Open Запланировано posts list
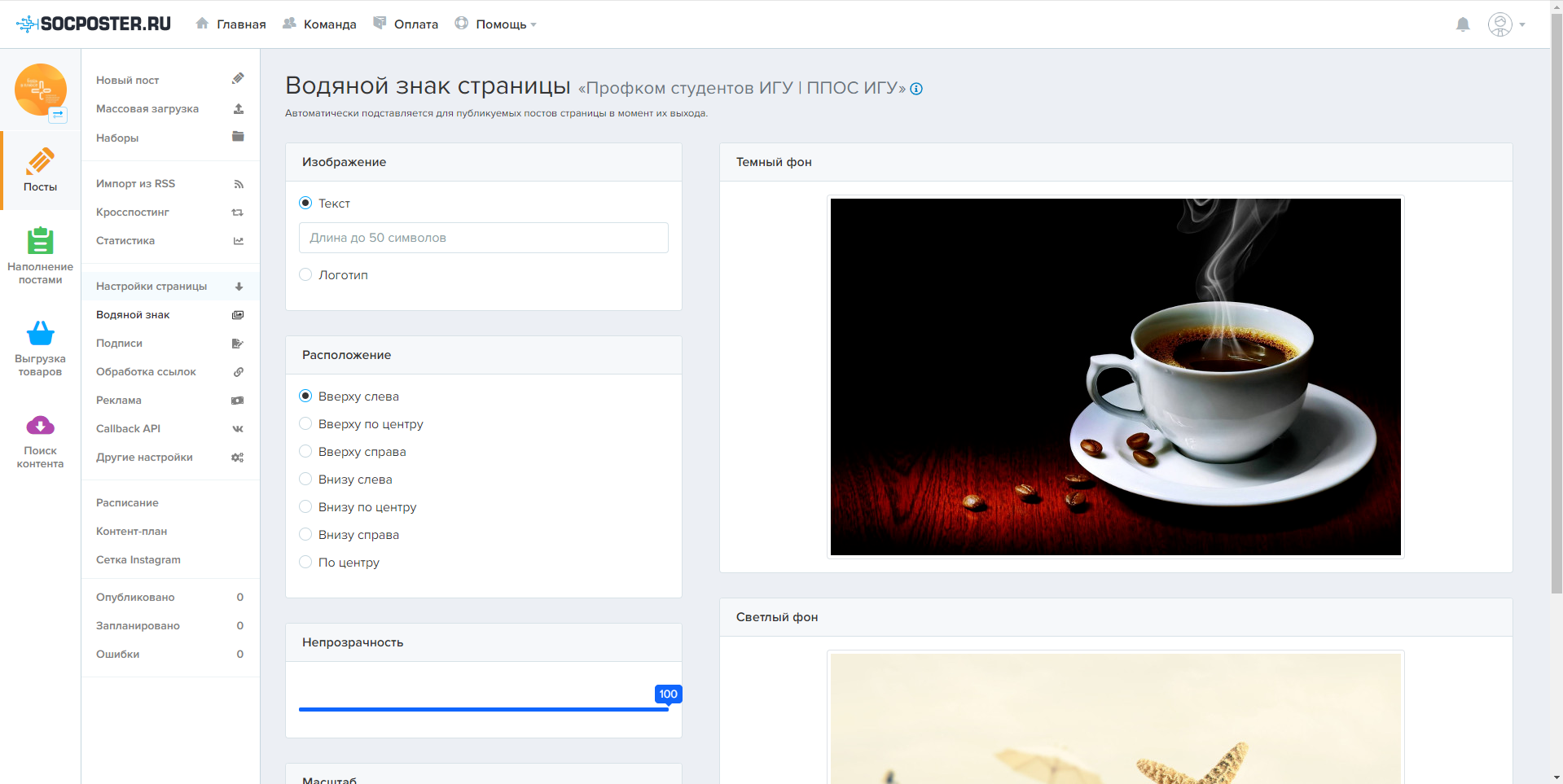 click(x=138, y=625)
